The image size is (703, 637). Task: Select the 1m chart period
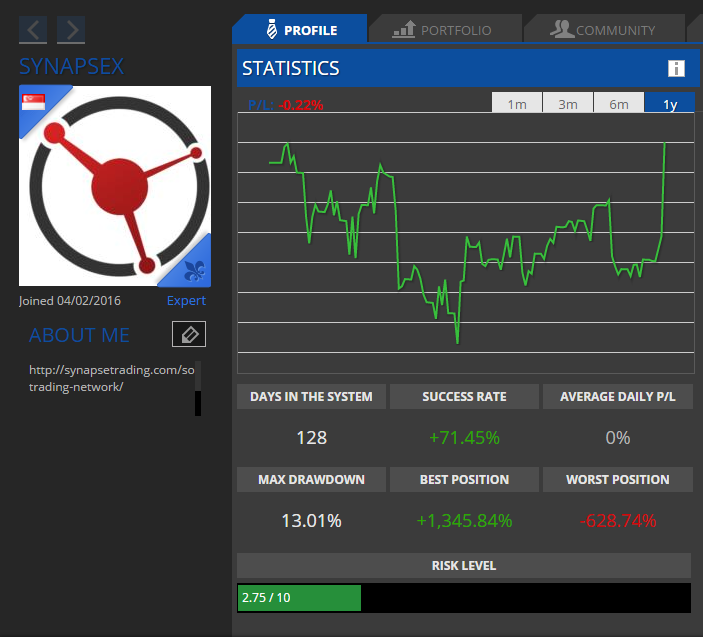517,104
